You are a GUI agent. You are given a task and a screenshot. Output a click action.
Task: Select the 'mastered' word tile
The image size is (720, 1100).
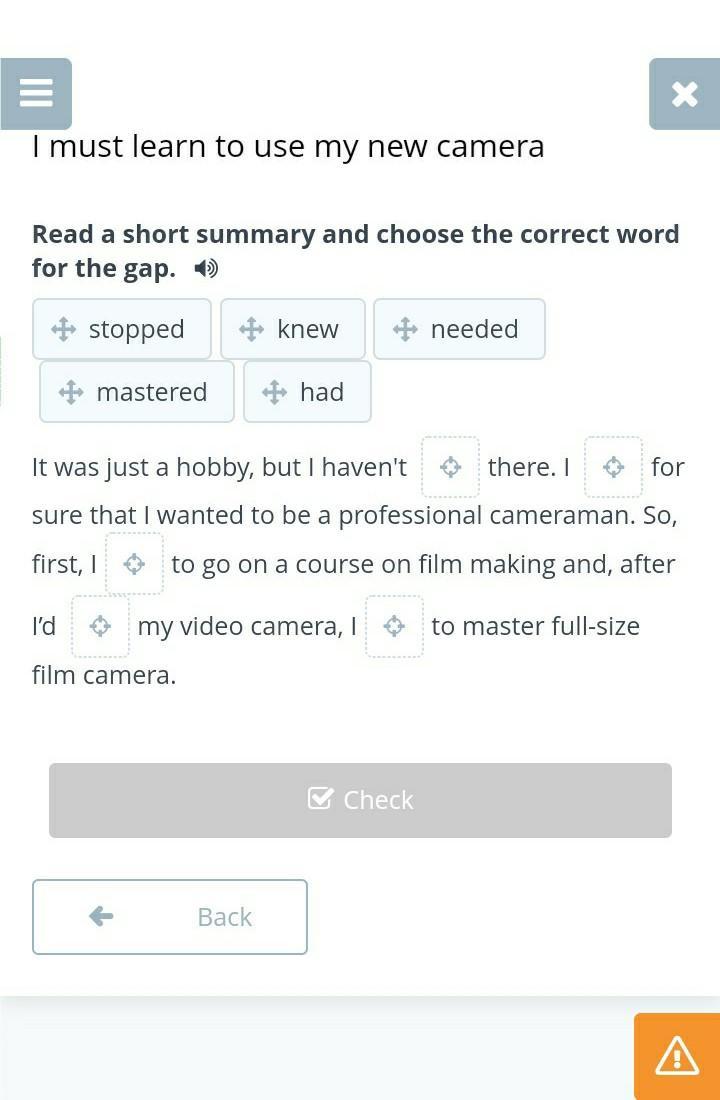(x=137, y=392)
